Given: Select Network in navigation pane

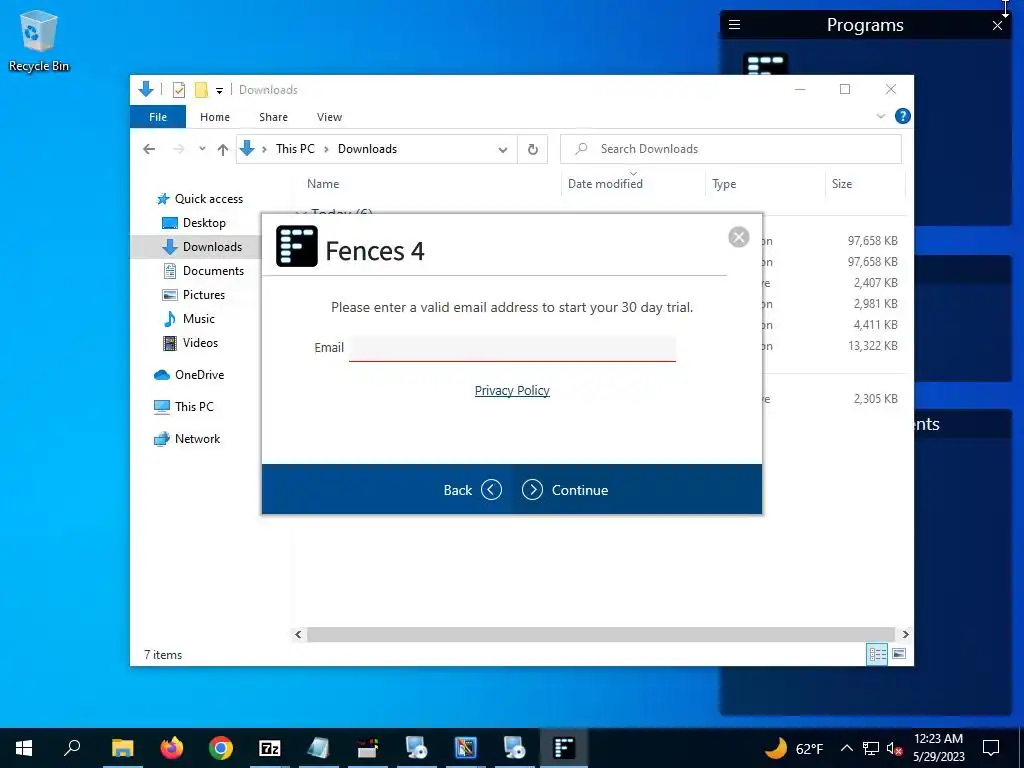Looking at the screenshot, I should coord(187,439).
